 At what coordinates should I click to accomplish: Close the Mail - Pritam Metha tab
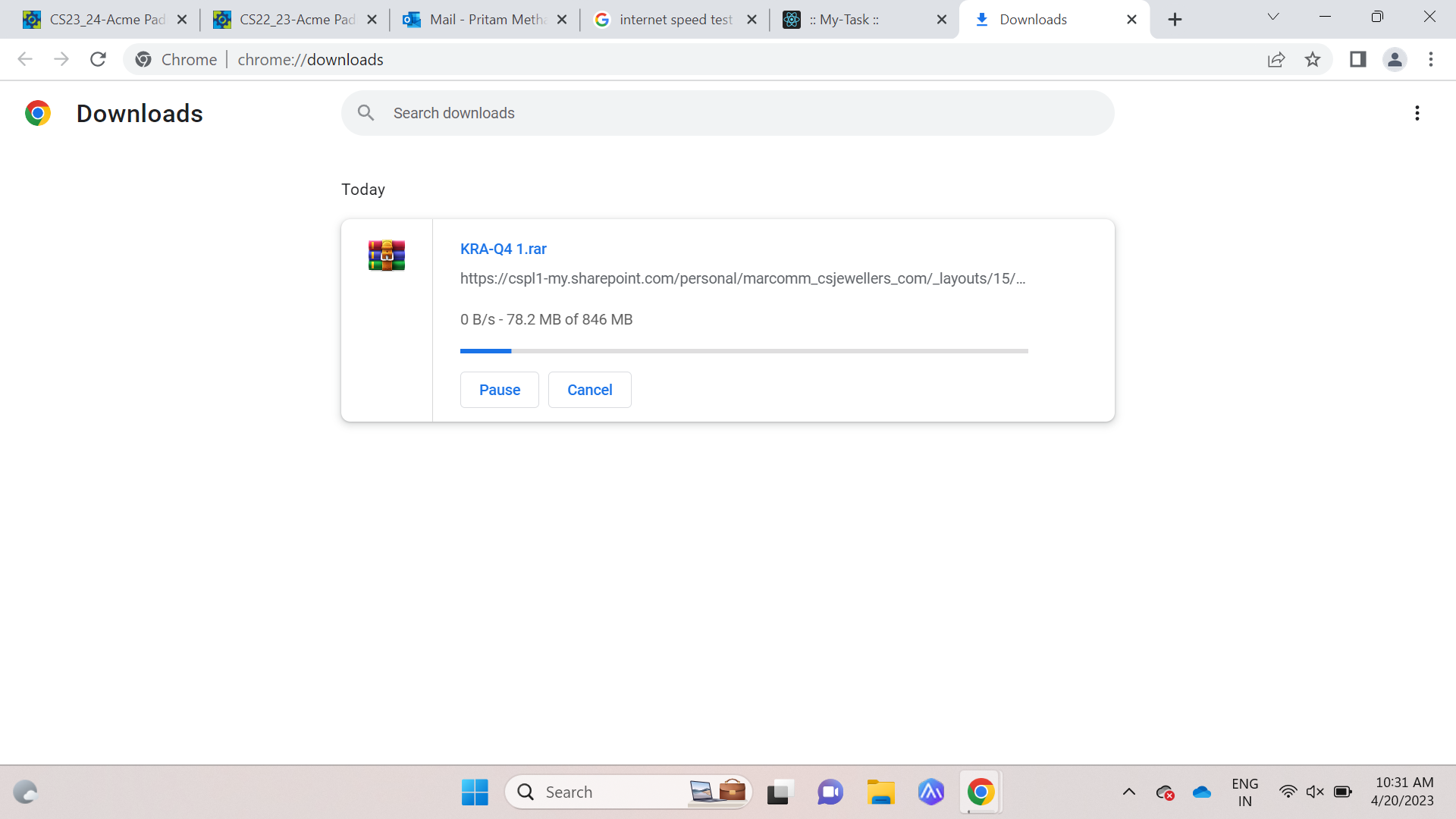click(x=562, y=20)
